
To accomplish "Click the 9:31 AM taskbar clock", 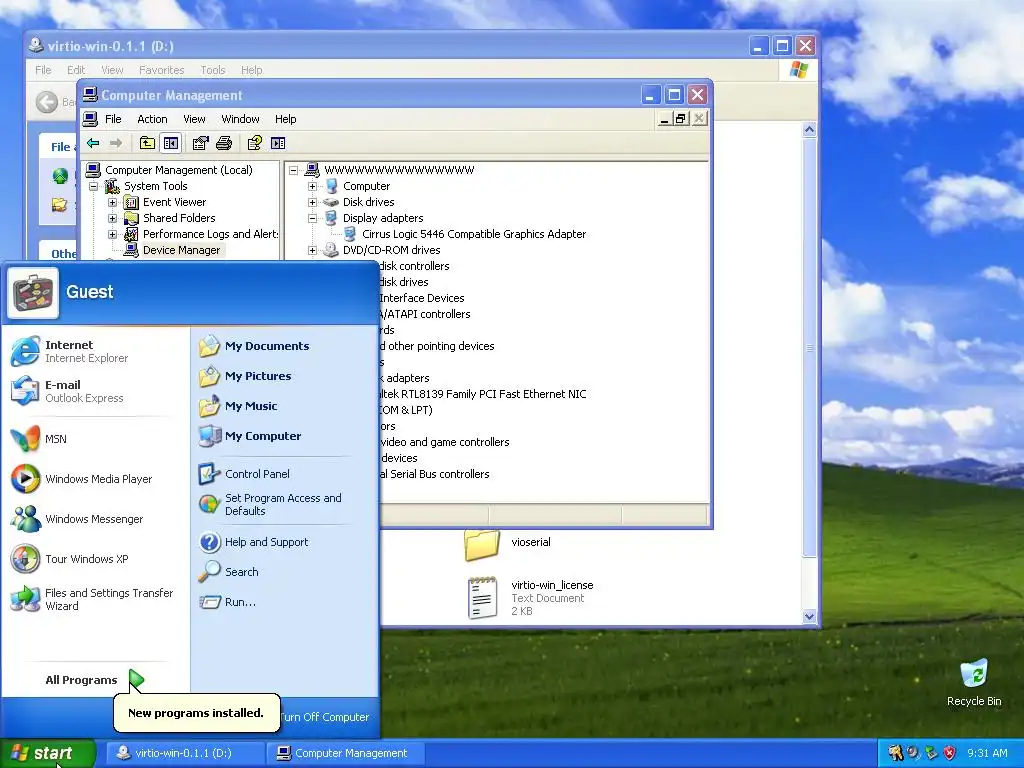I will click(987, 753).
